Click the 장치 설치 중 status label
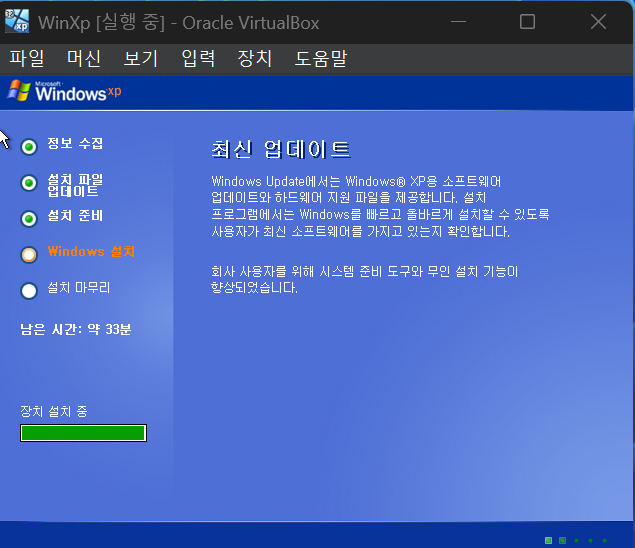This screenshot has width=635, height=548. (x=54, y=412)
